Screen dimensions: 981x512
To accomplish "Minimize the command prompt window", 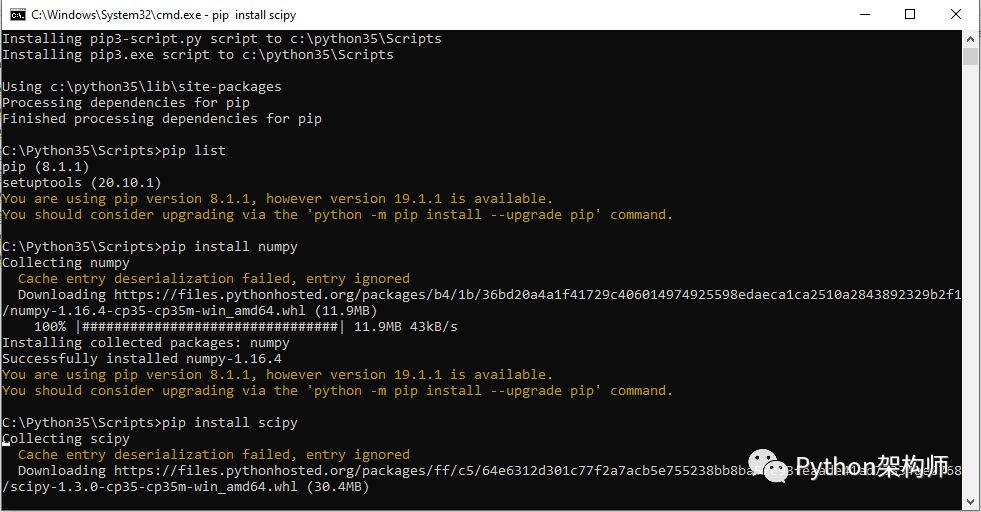I will click(865, 14).
